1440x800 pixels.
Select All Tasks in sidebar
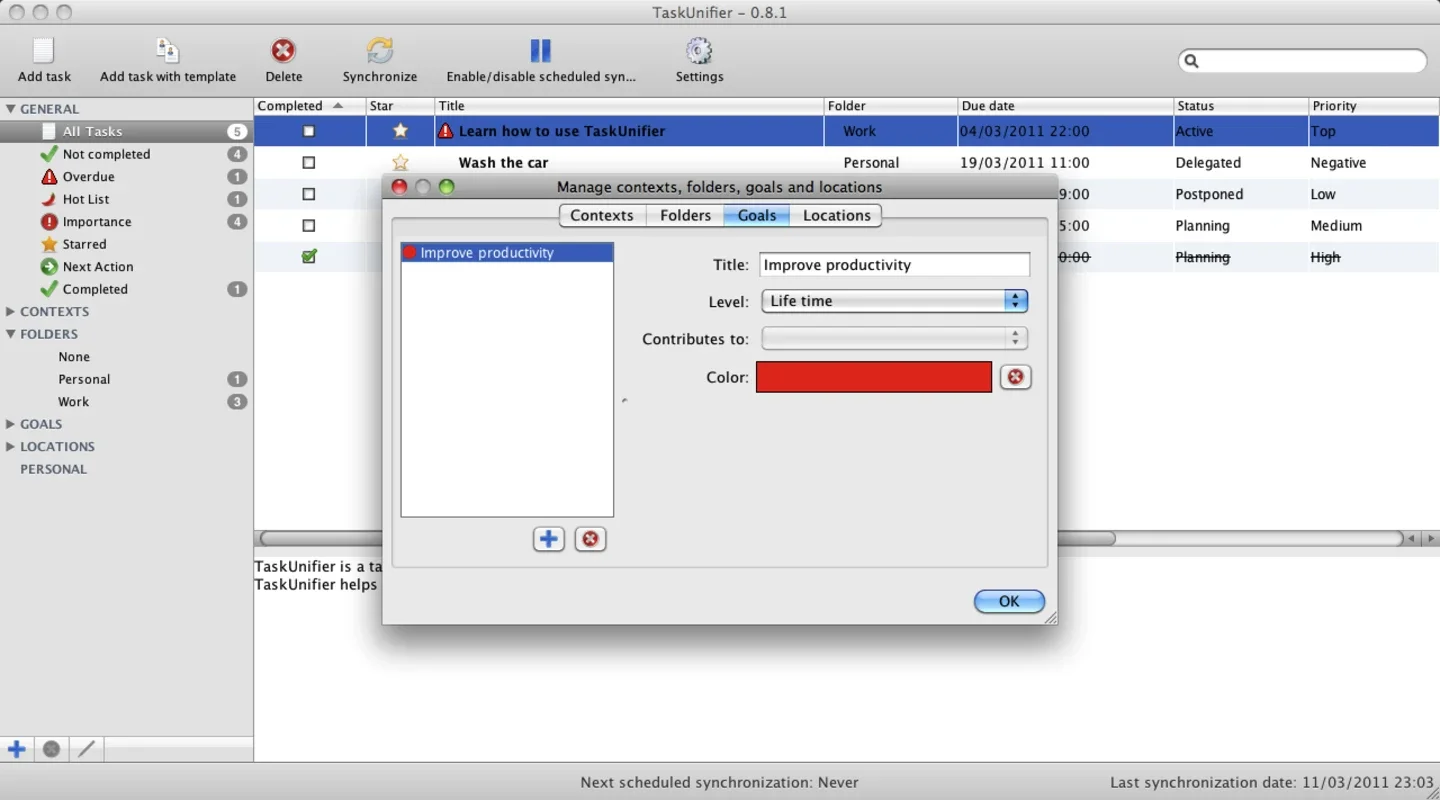[x=126, y=131]
